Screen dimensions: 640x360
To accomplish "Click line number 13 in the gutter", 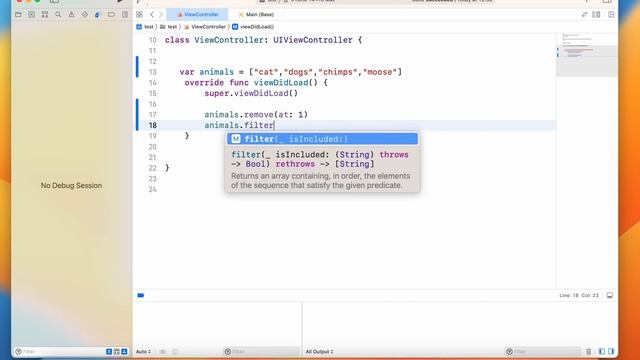I will pos(153,72).
